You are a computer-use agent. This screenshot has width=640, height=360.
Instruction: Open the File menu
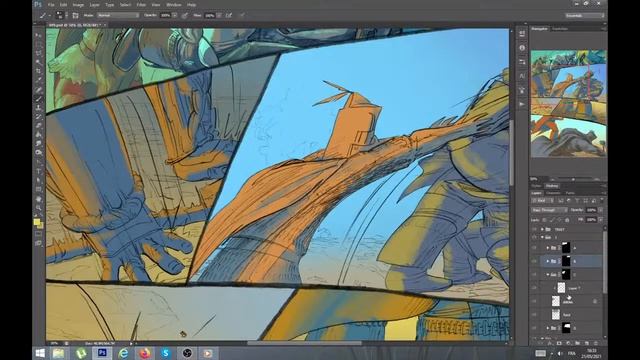(51, 5)
